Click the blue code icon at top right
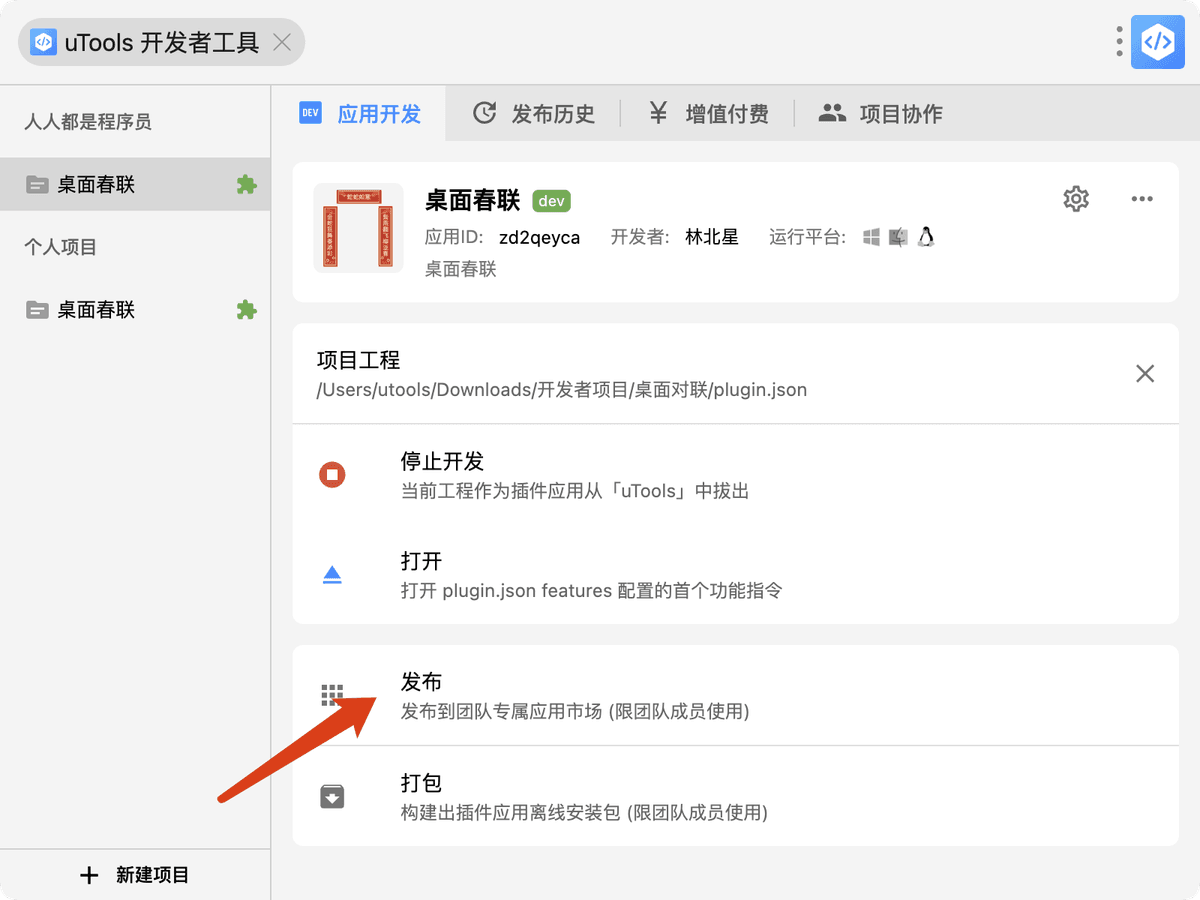1200x900 pixels. coord(1157,42)
